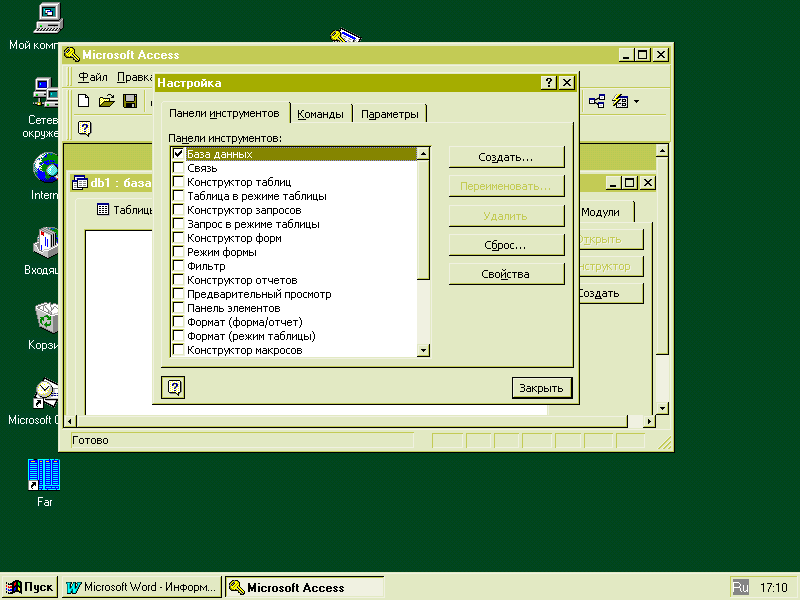800x600 pixels.
Task: Tick the Фильтр toolbar checkbox
Action: [x=179, y=266]
